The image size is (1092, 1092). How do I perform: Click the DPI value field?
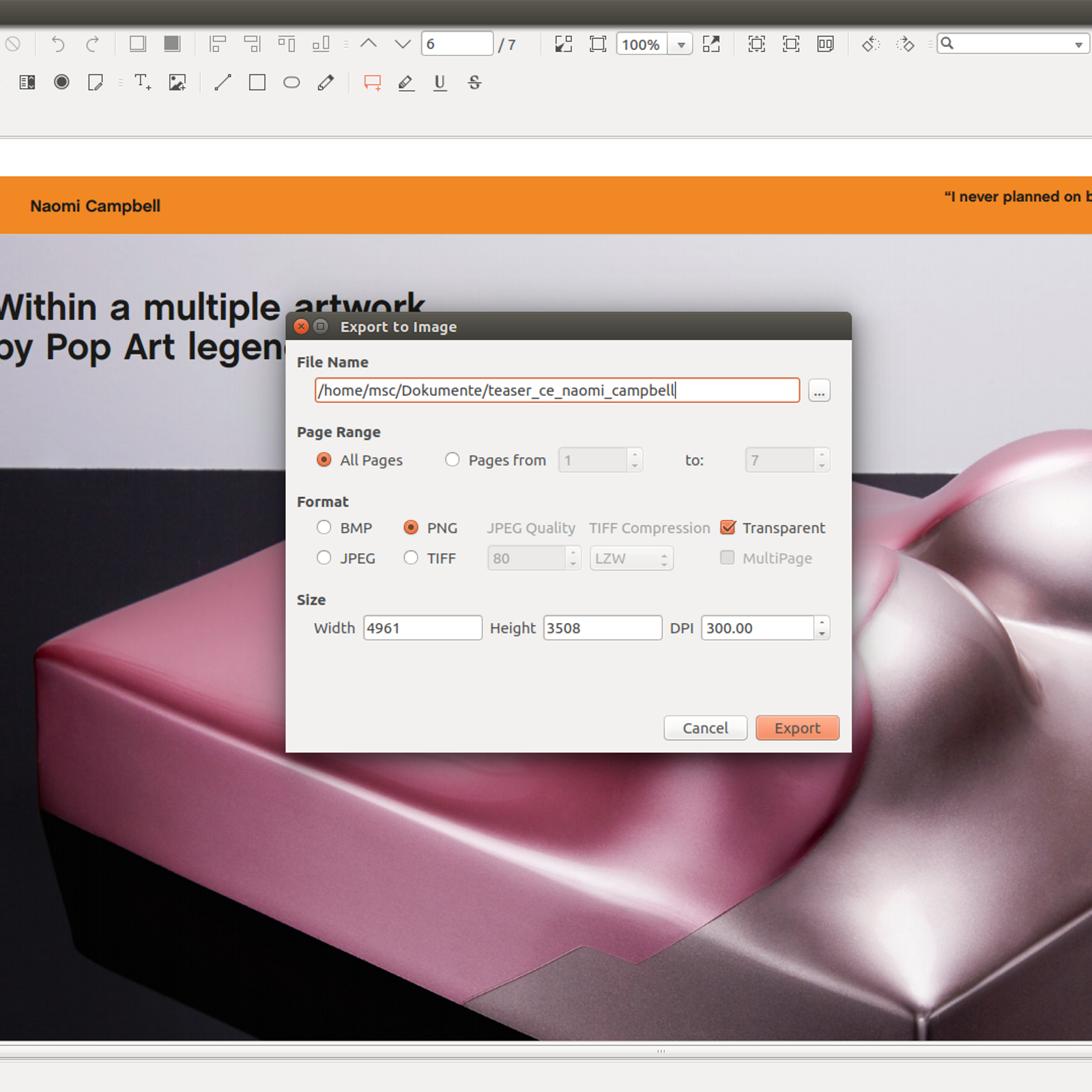(x=758, y=628)
